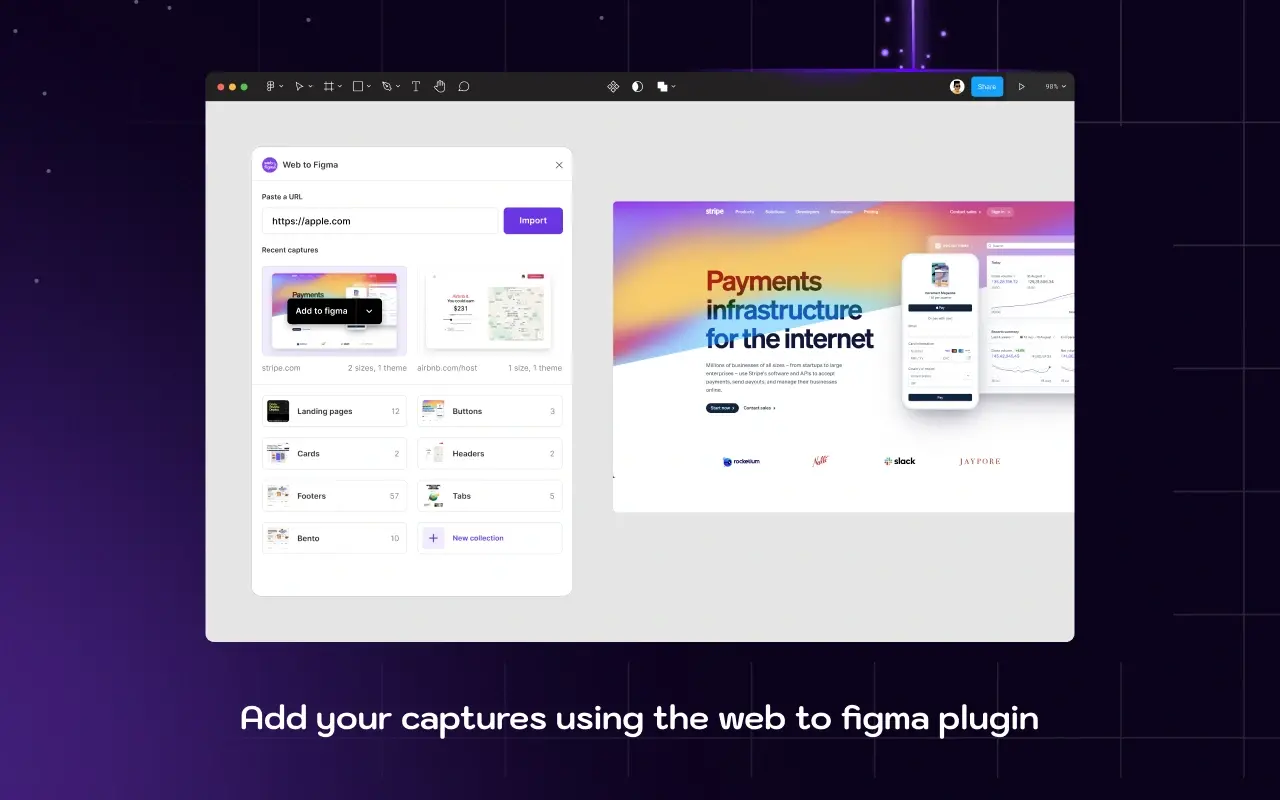Select the stripe.com capture thumbnail
1280x800 pixels.
click(334, 311)
